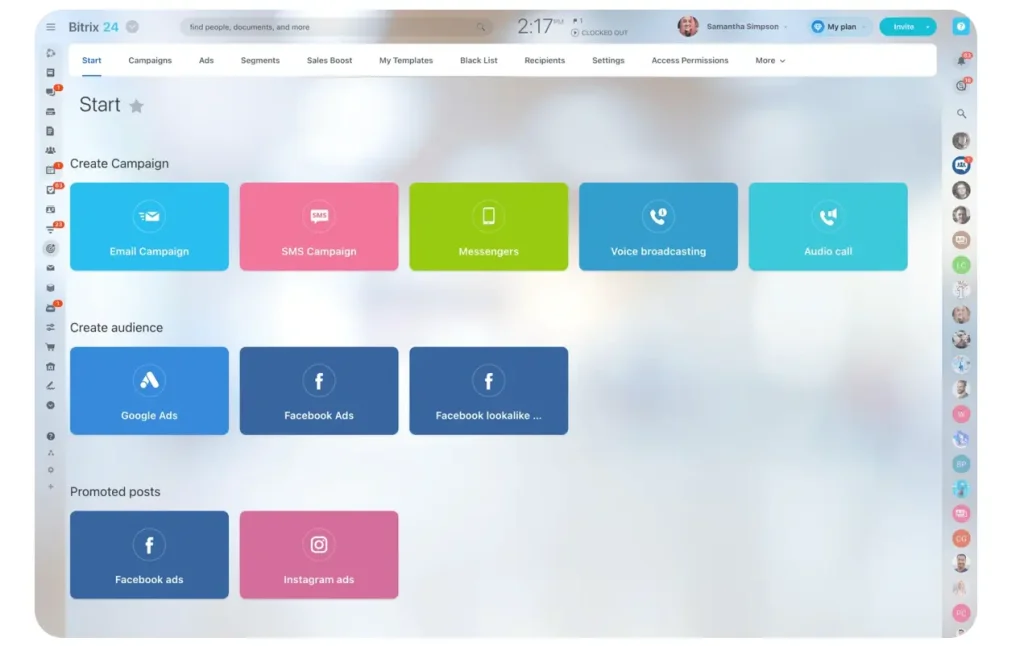Create an Audio call campaign

(827, 226)
